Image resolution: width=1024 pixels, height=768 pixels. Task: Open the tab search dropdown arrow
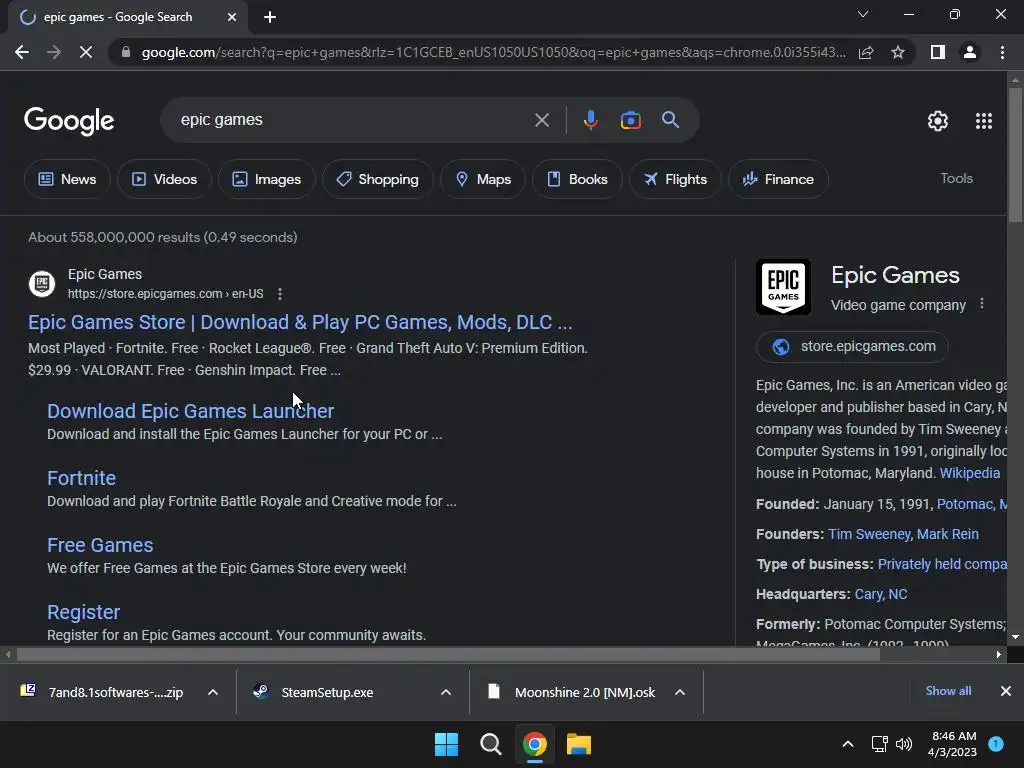pos(863,14)
